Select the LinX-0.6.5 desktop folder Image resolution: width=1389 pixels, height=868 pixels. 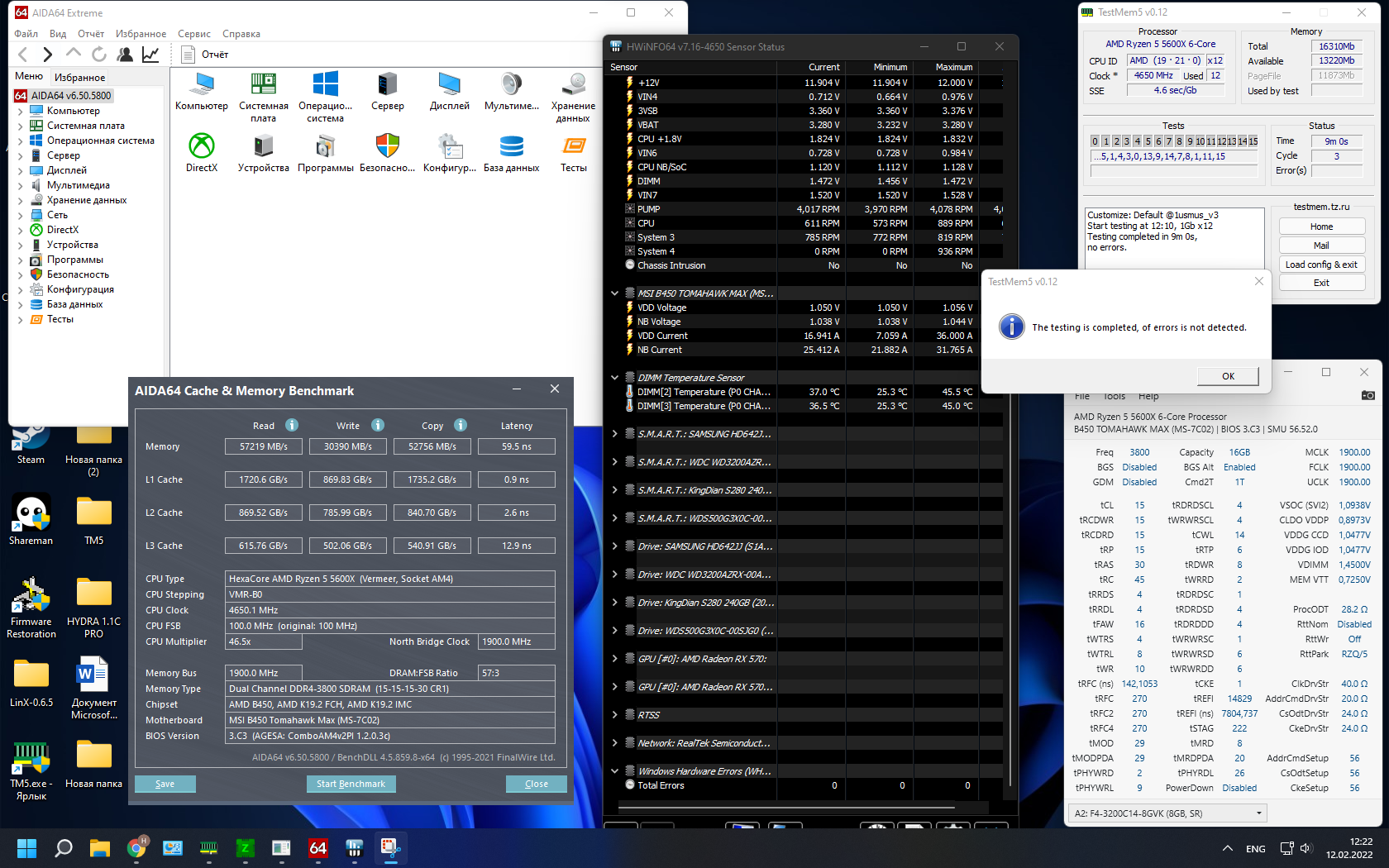pos(31,683)
